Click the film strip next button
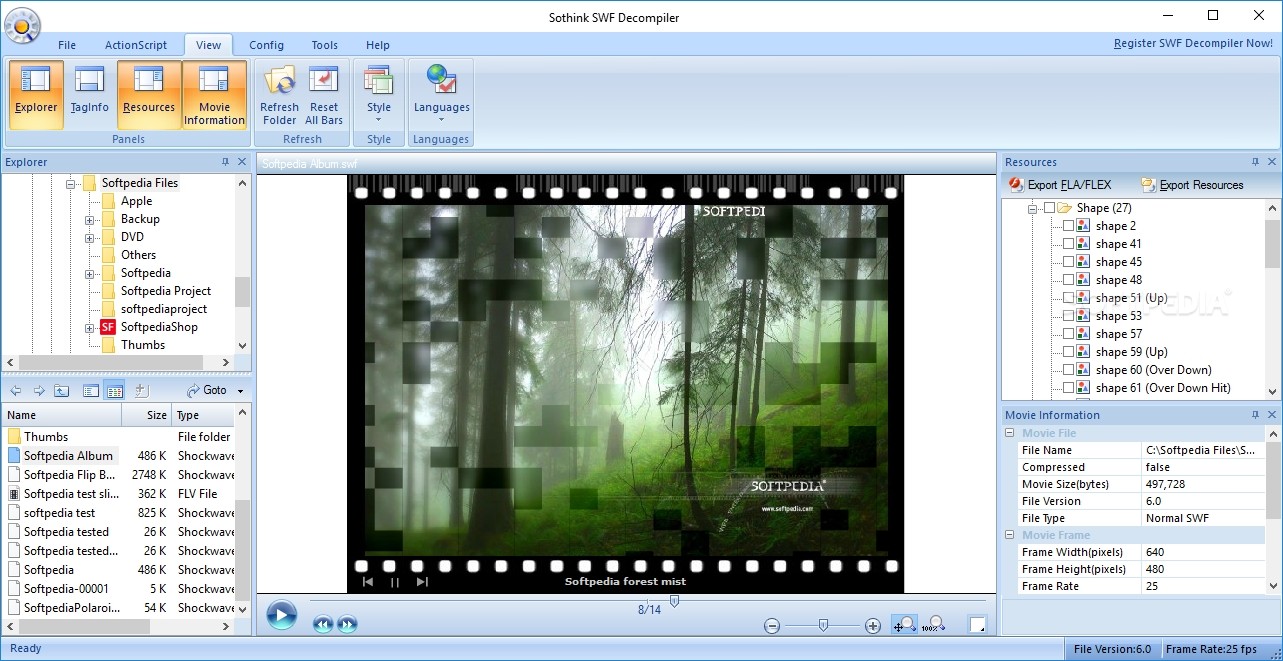The width and height of the screenshot is (1283, 661). point(422,582)
